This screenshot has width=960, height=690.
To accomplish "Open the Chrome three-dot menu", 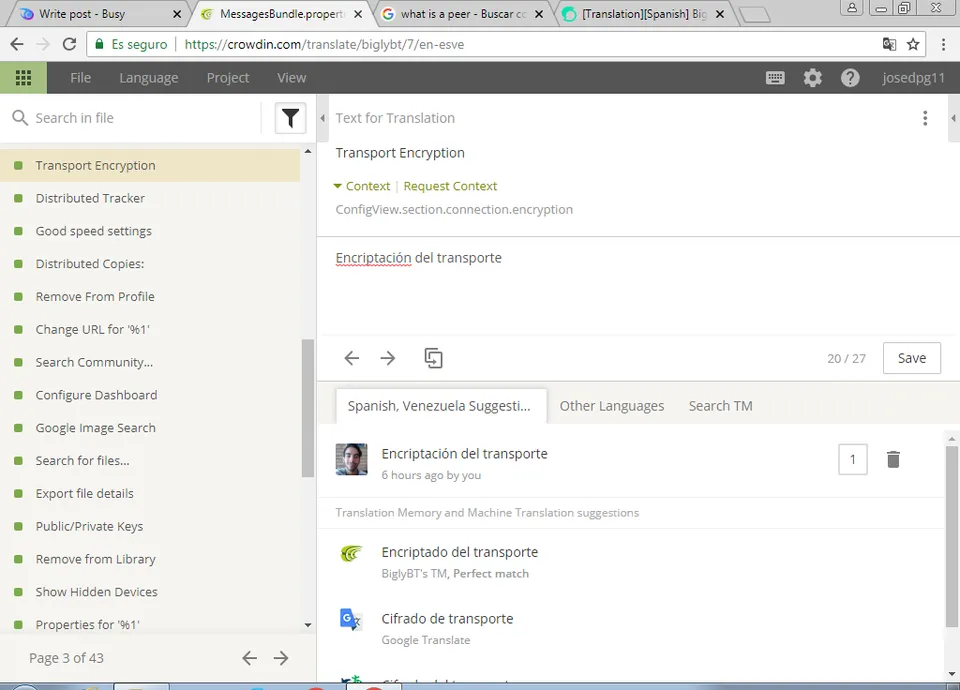I will point(943,44).
